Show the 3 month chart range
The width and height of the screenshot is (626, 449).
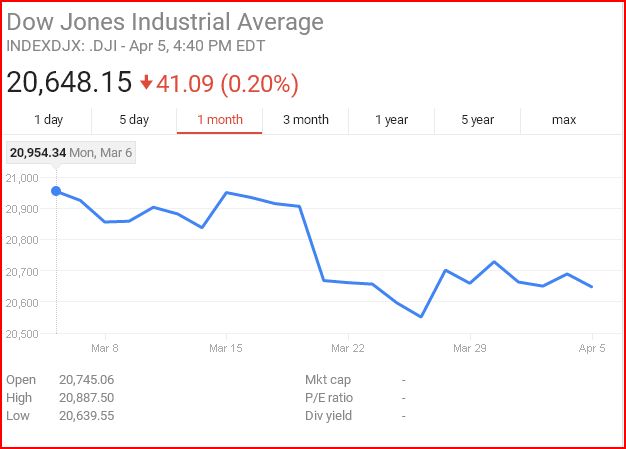(306, 120)
